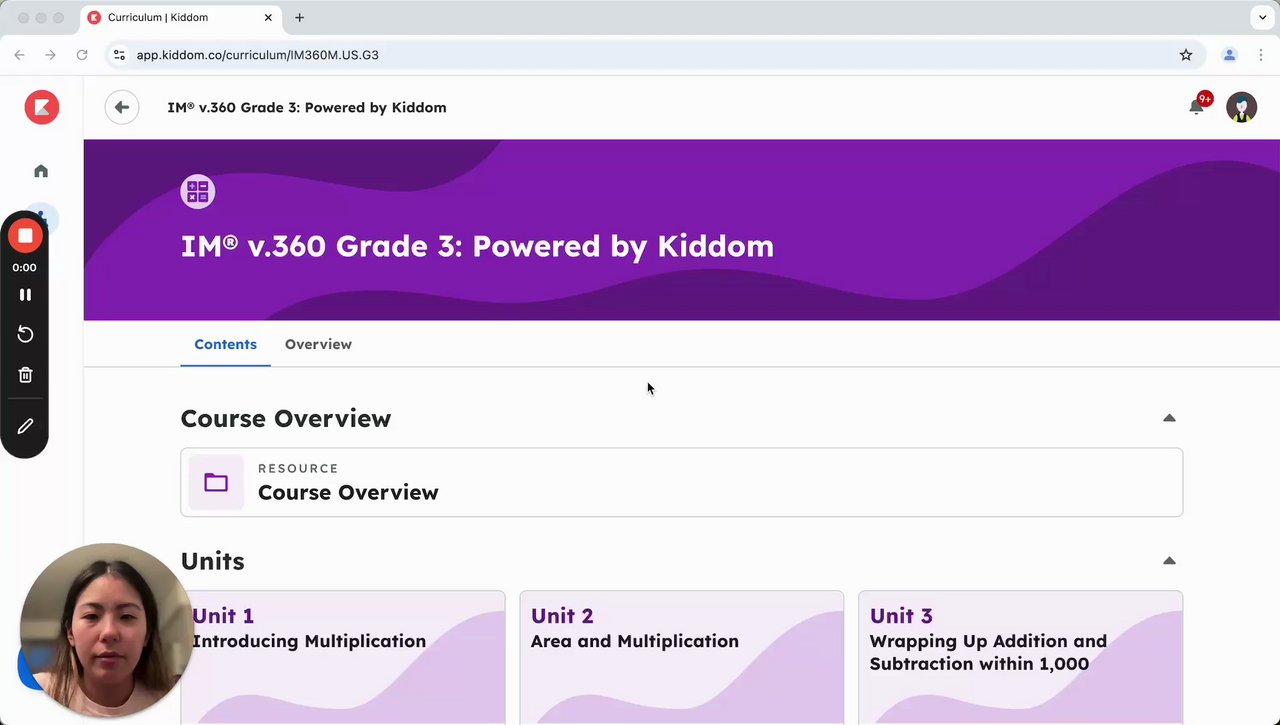Open Chrome three-dot menu
Screen dimensions: 1280x725
[x=1260, y=55]
